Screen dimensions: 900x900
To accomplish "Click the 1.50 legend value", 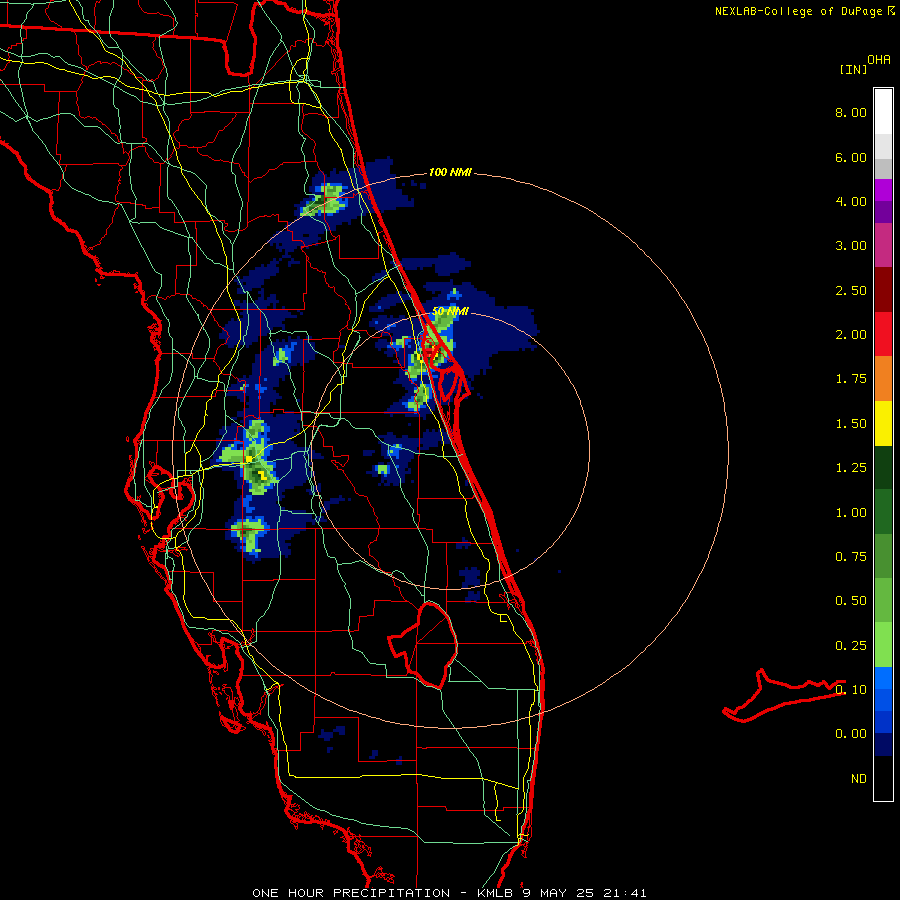I will pos(851,424).
